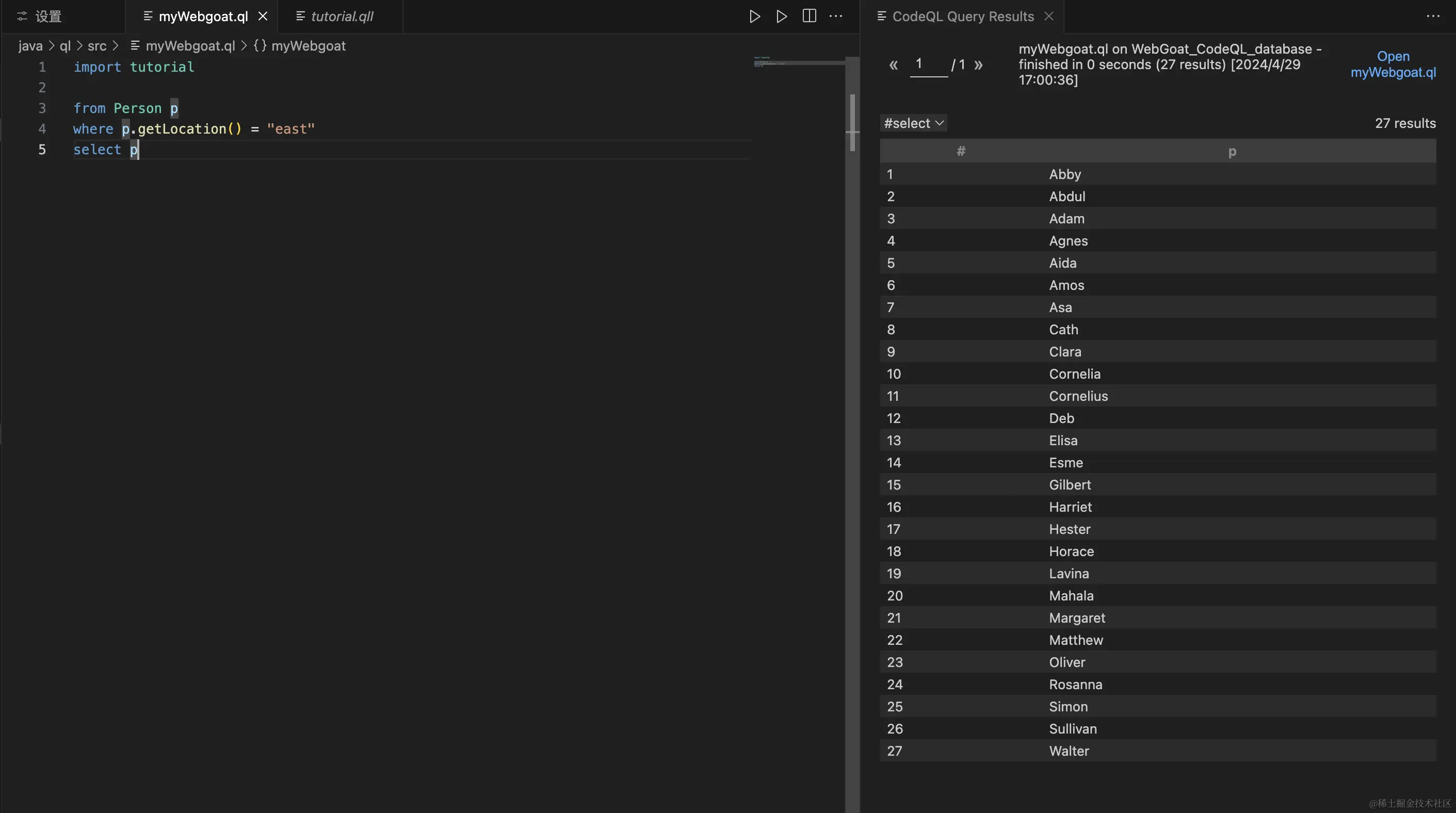Select the Abdul result row
This screenshot has height=813, width=1456.
1158,196
